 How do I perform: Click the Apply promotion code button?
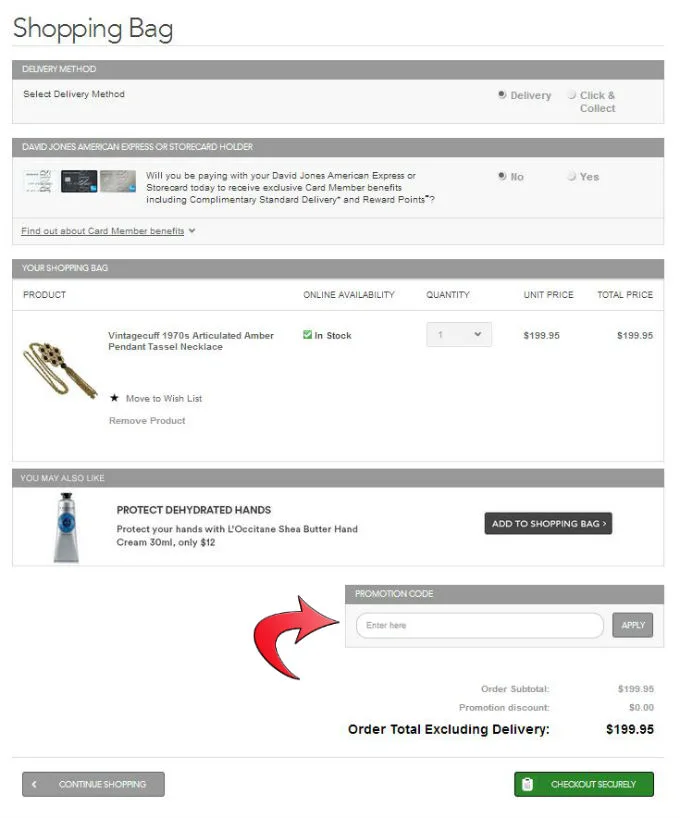pyautogui.click(x=633, y=625)
